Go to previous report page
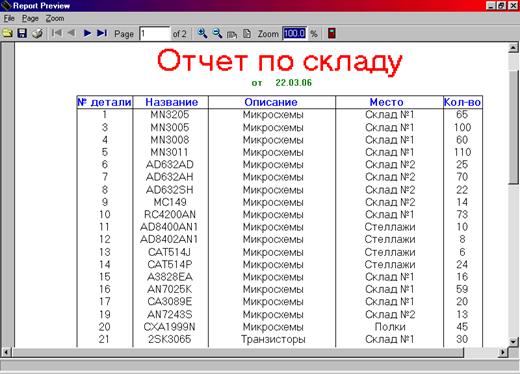 (x=71, y=33)
